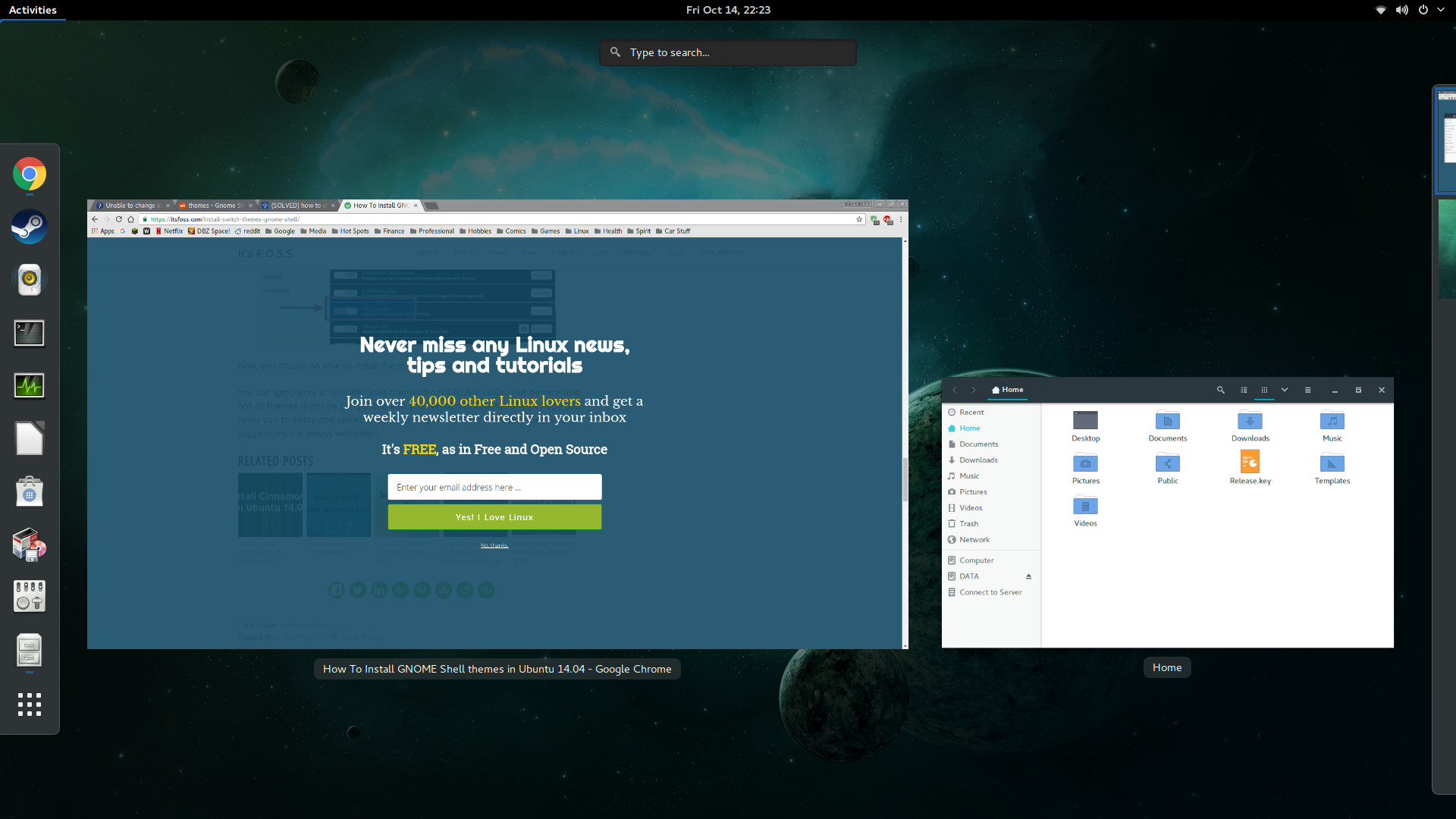Open the blank document text editor icon

[30, 438]
